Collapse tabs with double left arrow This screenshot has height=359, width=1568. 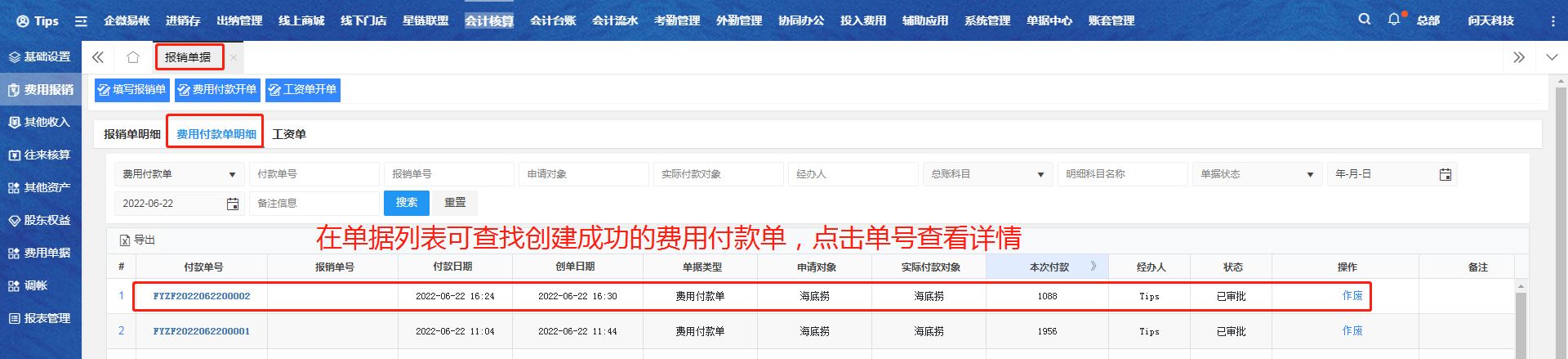tap(98, 57)
